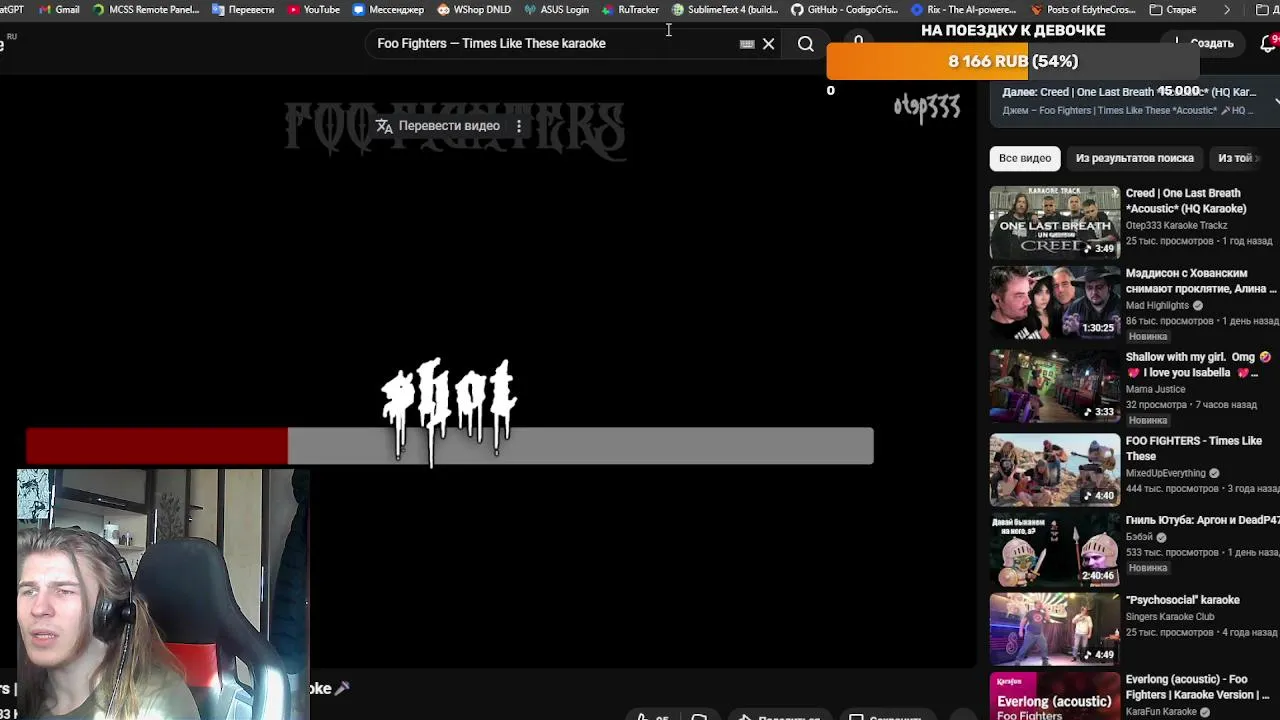Visit the Бэбэй channel

[1139, 537]
